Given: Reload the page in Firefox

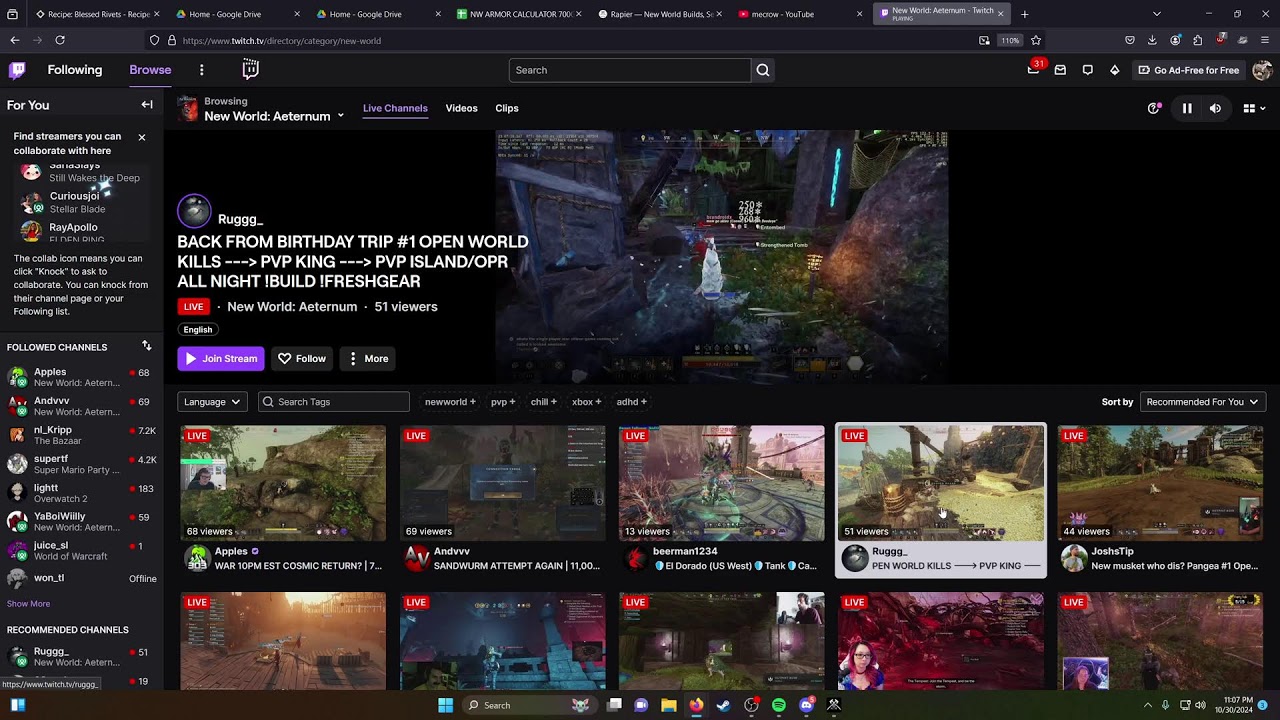Looking at the screenshot, I should (x=60, y=40).
